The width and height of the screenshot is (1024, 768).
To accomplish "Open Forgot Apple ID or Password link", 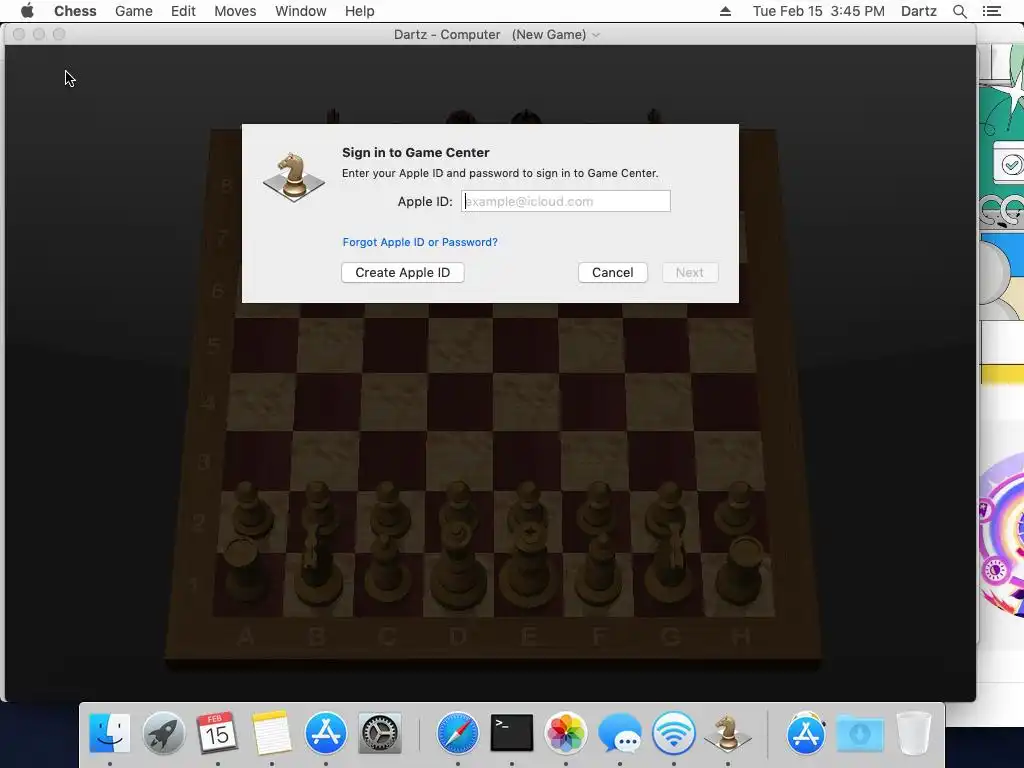I will click(420, 242).
